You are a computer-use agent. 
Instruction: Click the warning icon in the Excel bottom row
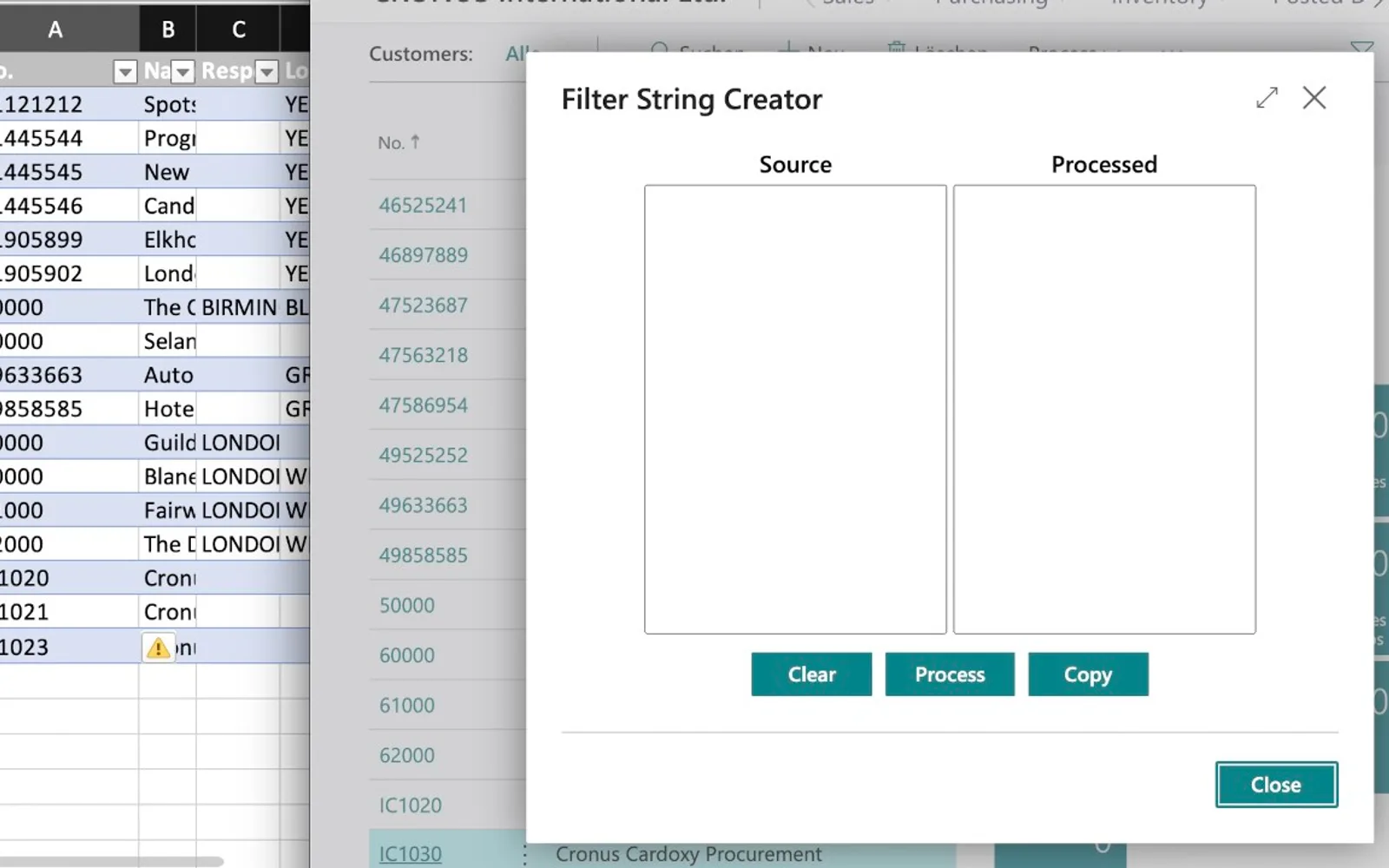coord(158,648)
